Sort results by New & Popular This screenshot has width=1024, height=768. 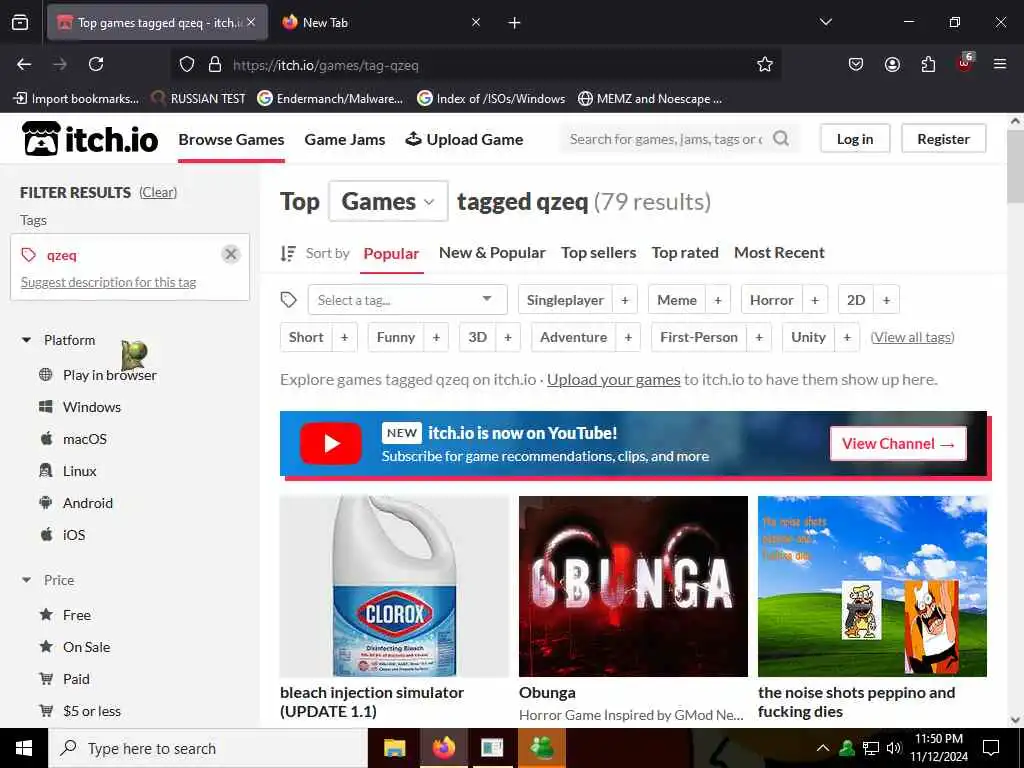tap(492, 253)
